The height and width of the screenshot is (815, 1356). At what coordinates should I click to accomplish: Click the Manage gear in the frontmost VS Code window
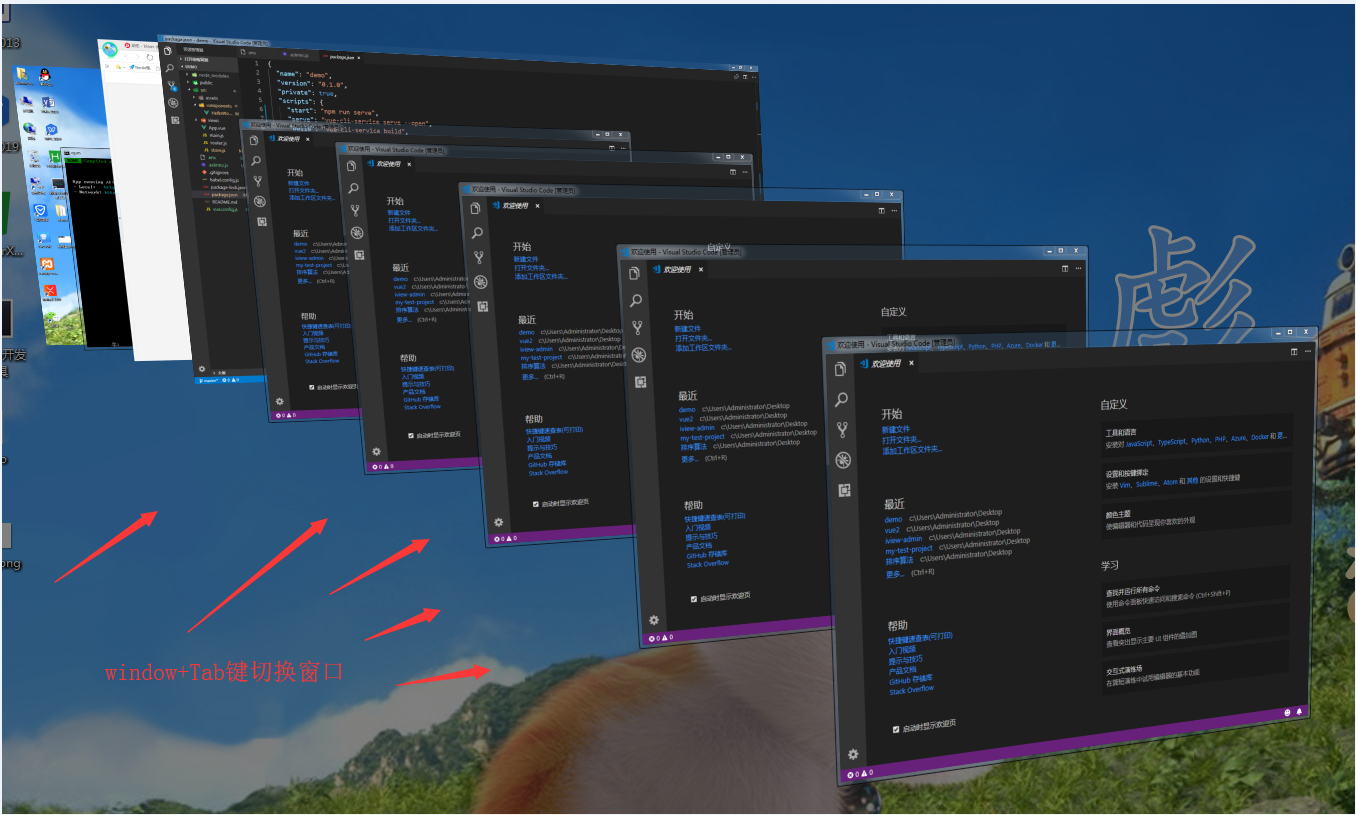coord(853,754)
